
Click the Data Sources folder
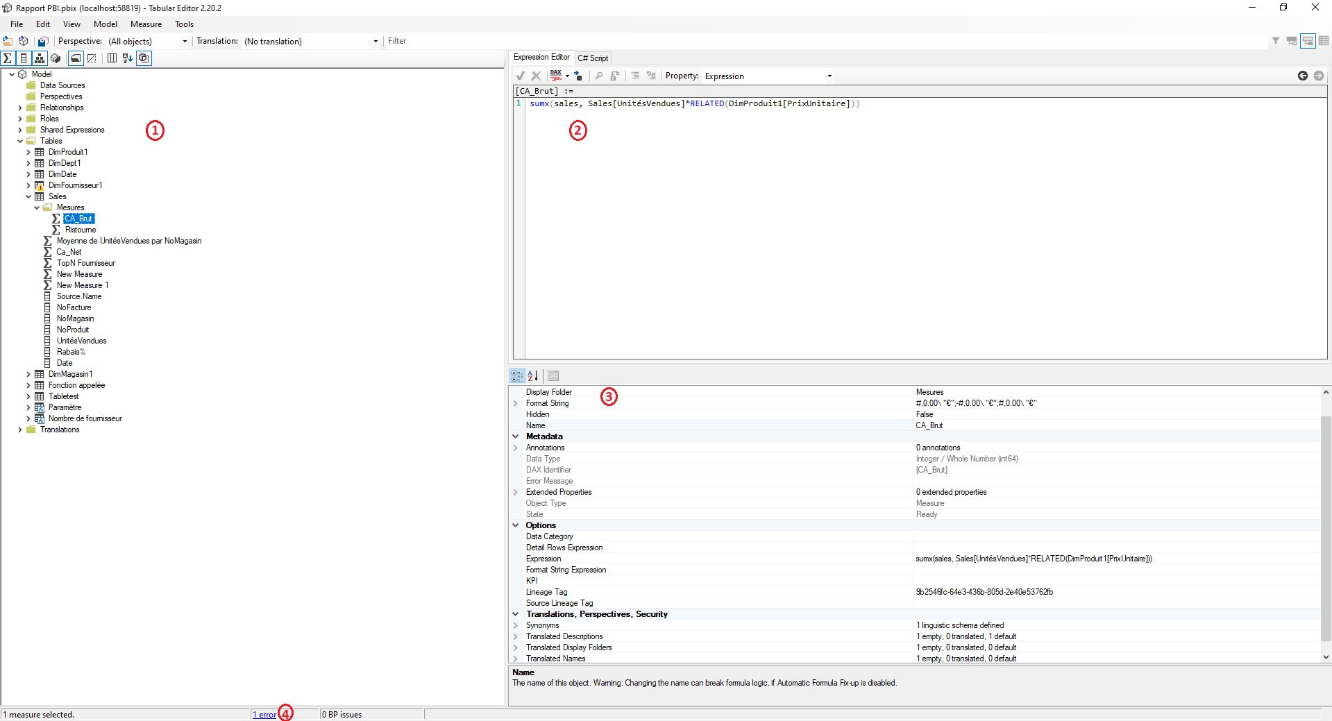pyautogui.click(x=62, y=85)
